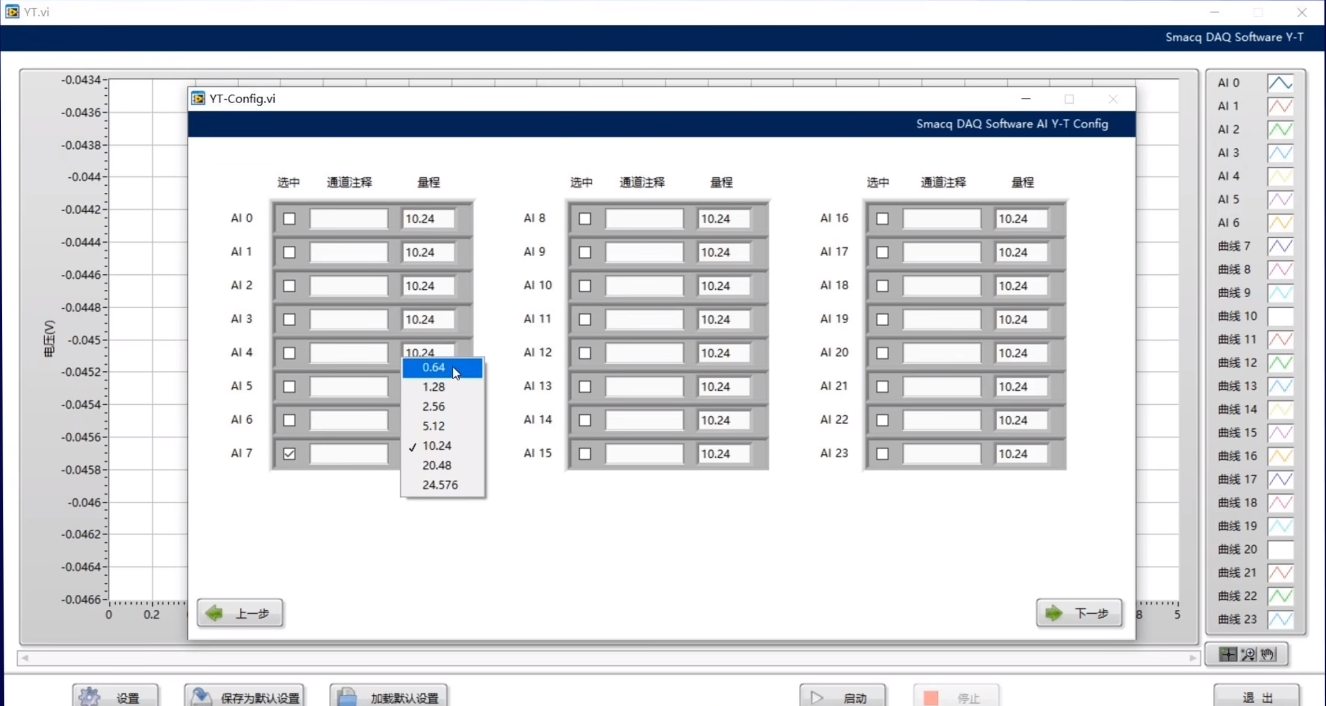Open the AI 1 range dropdown
The height and width of the screenshot is (706, 1326).
click(x=428, y=253)
